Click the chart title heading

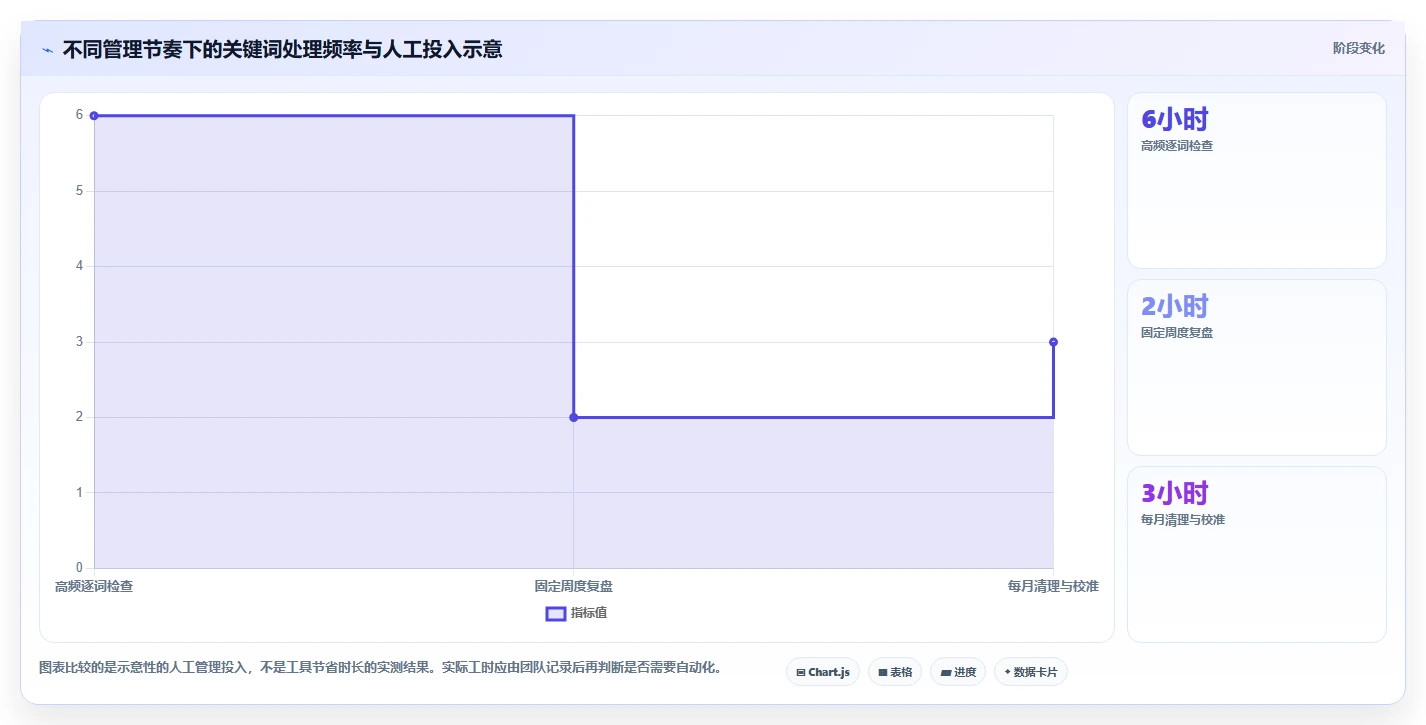[x=282, y=49]
